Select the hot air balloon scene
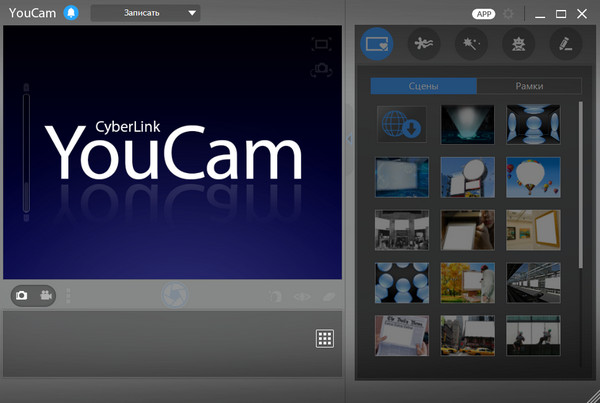Viewport: 600px width, 403px height. [533, 177]
